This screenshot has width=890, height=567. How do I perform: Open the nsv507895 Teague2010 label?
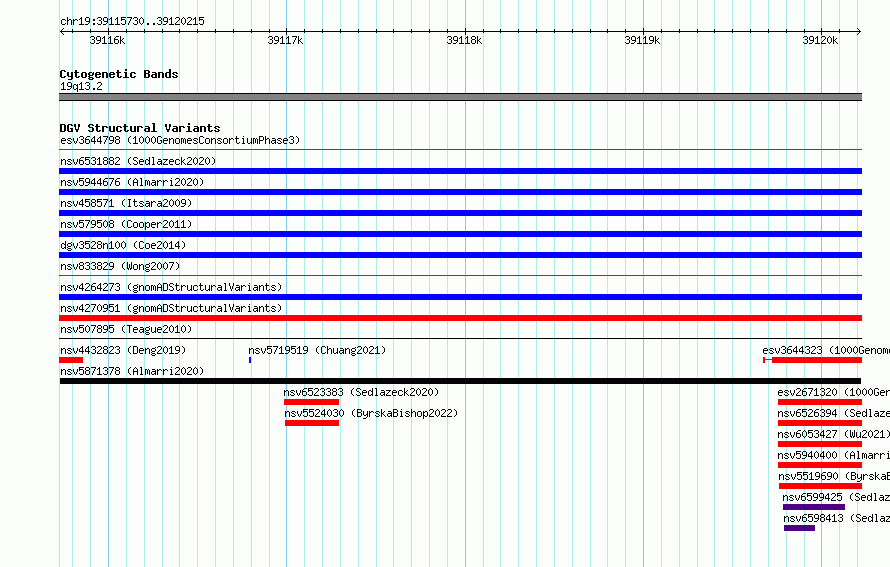[x=126, y=329]
